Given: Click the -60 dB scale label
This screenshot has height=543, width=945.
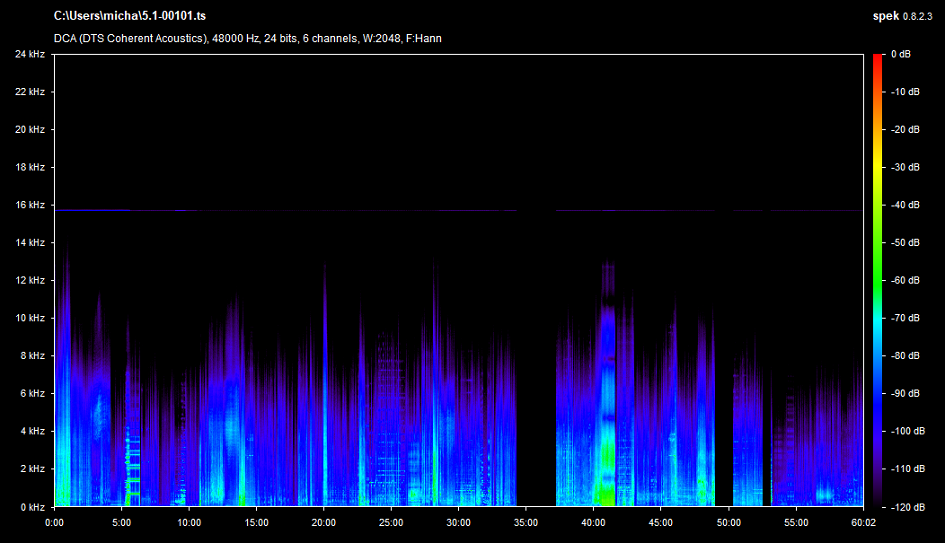Looking at the screenshot, I should coord(904,281).
